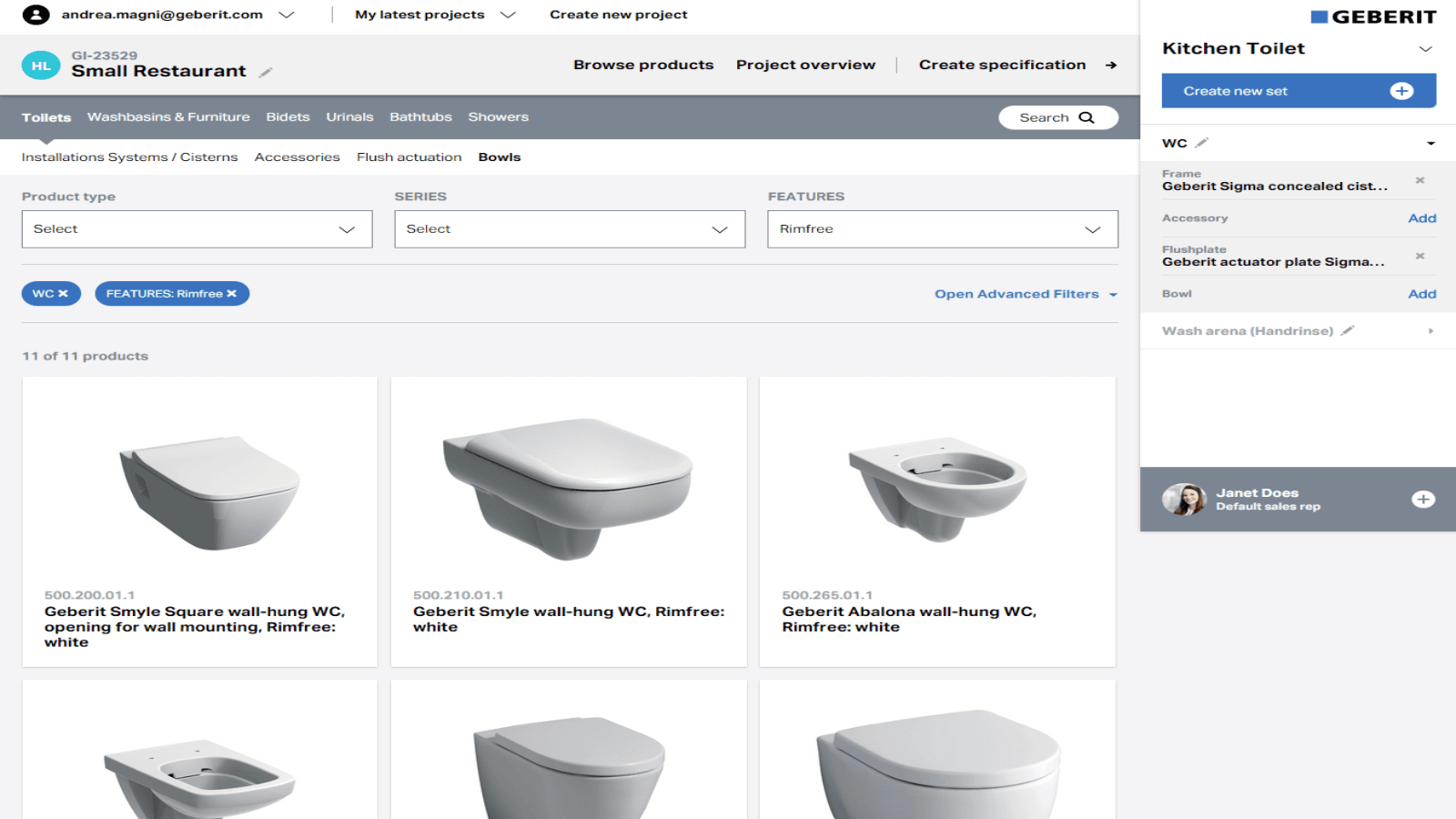Image resolution: width=1456 pixels, height=819 pixels.
Task: Click the Geberit logo
Action: tap(1373, 15)
